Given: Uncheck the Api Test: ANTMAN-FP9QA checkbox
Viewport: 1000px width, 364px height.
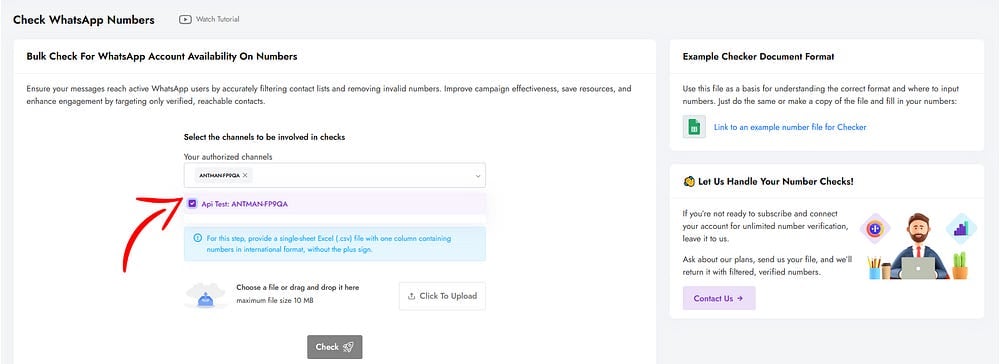Looking at the screenshot, I should click(x=192, y=204).
